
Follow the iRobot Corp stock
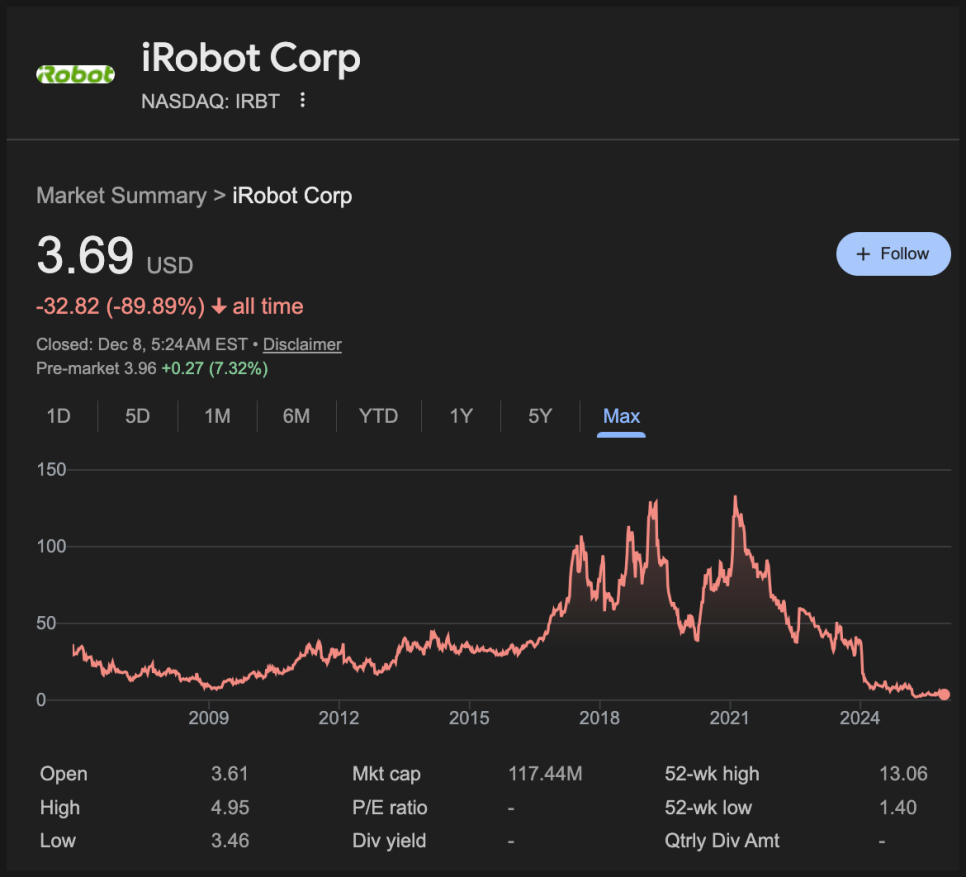(893, 254)
